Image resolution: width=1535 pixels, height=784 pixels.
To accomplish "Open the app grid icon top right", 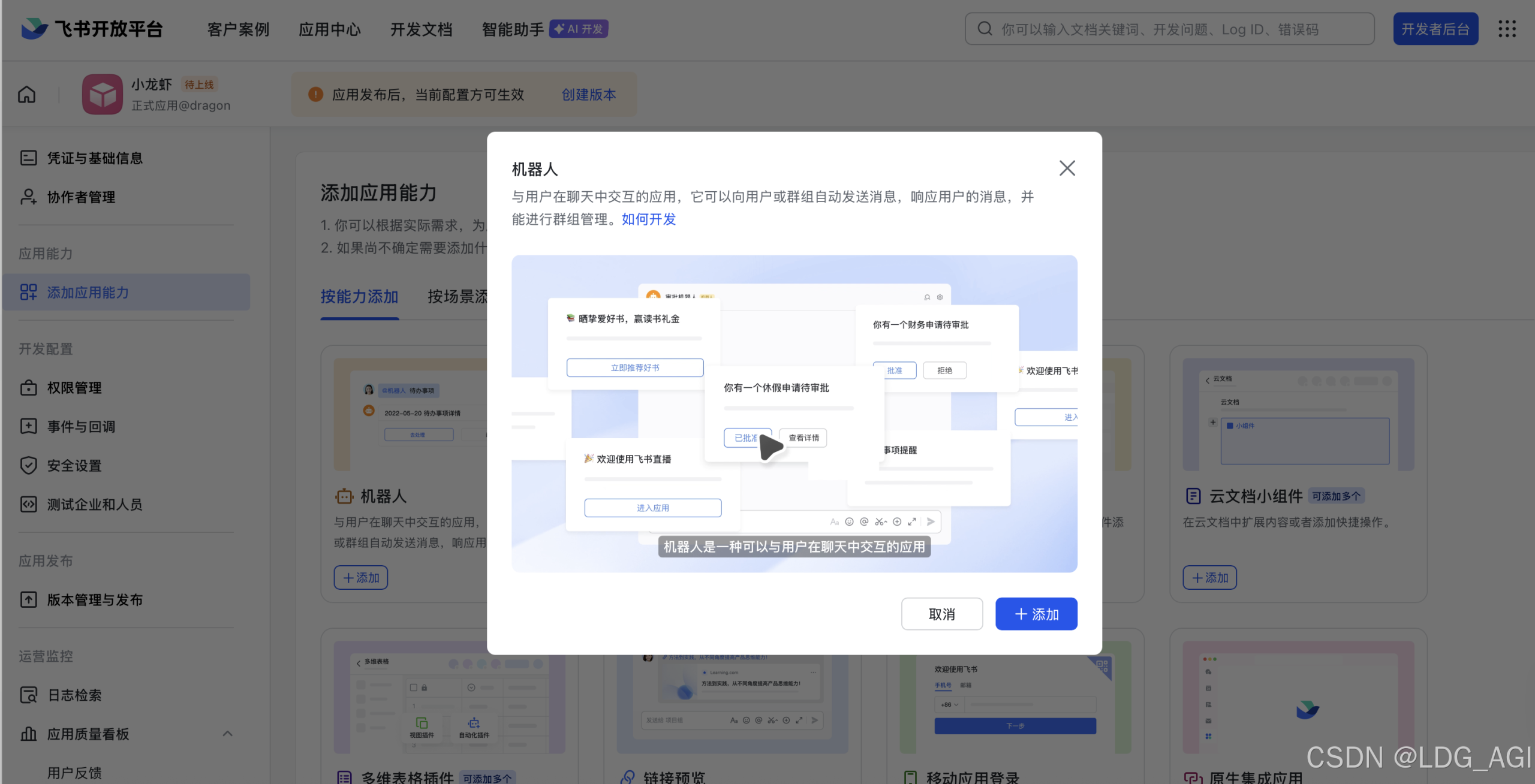I will click(x=1508, y=28).
